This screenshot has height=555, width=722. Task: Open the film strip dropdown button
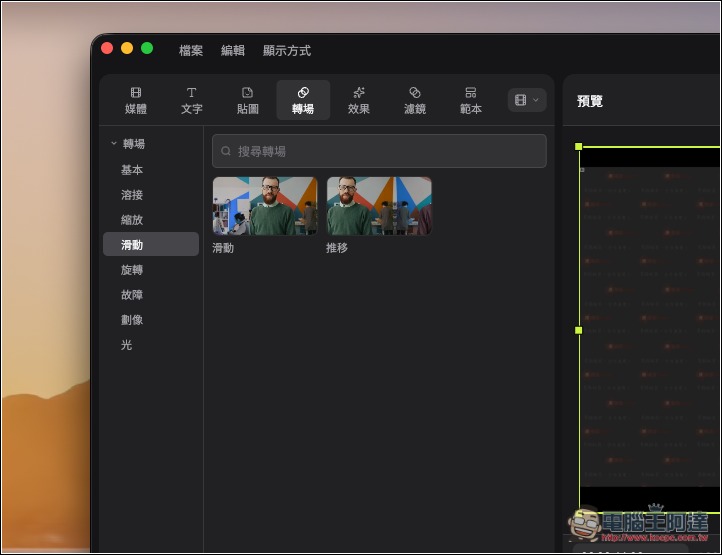point(527,100)
